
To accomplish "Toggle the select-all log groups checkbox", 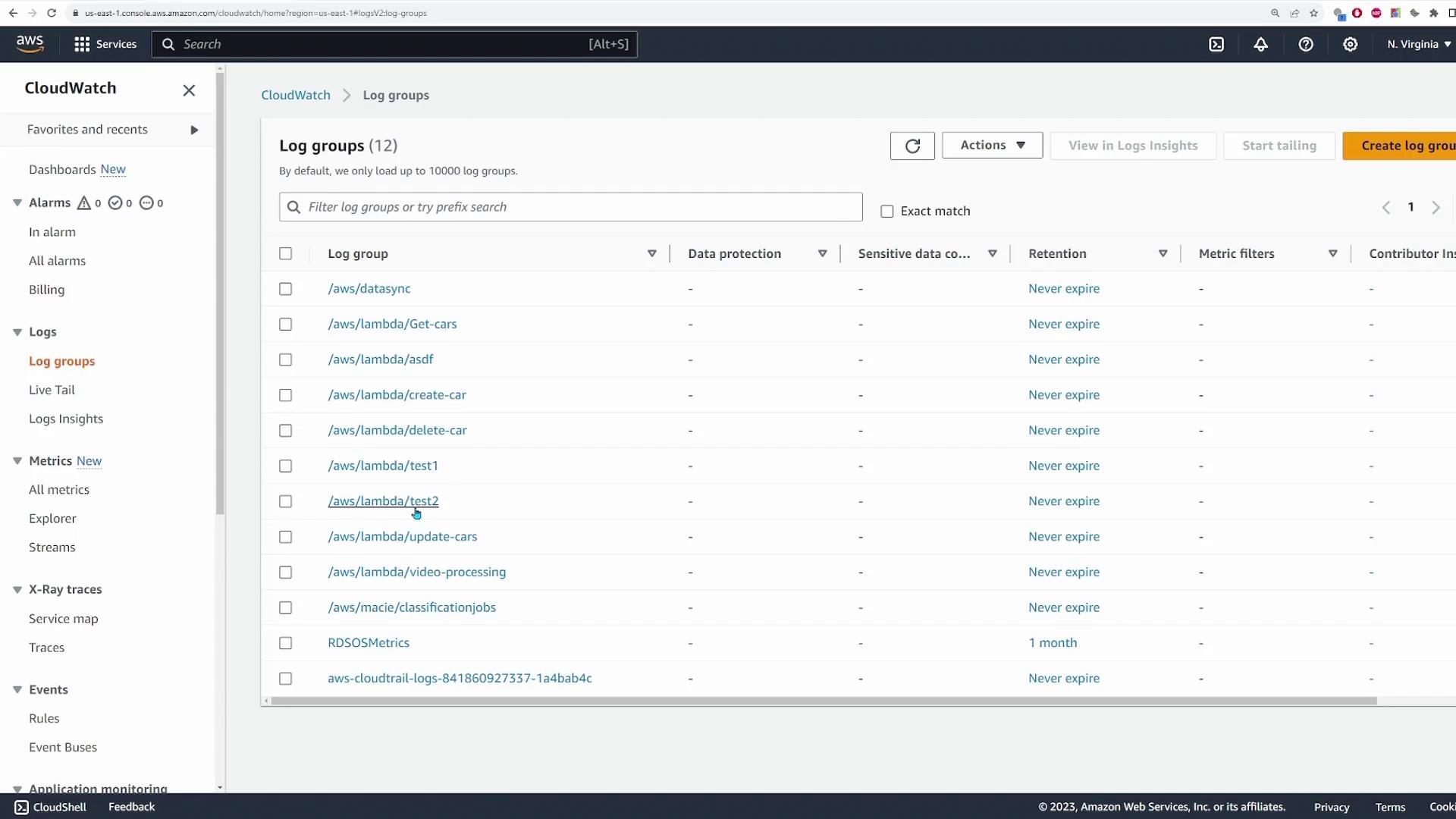I will click(x=285, y=253).
